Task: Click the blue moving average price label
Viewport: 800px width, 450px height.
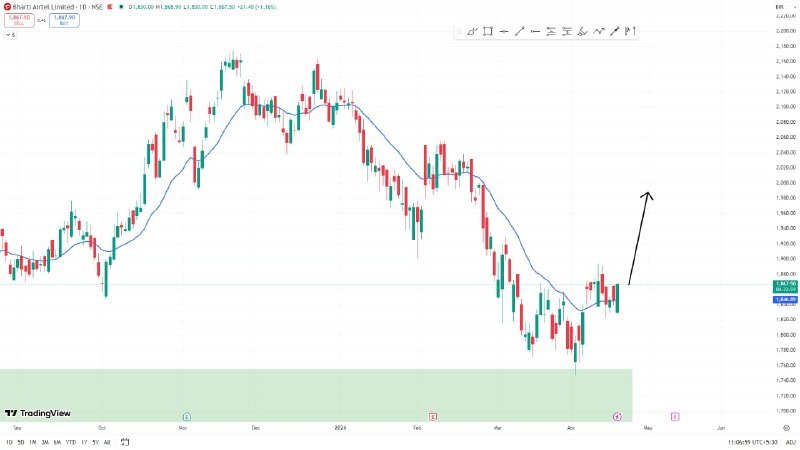Action: coord(785,299)
